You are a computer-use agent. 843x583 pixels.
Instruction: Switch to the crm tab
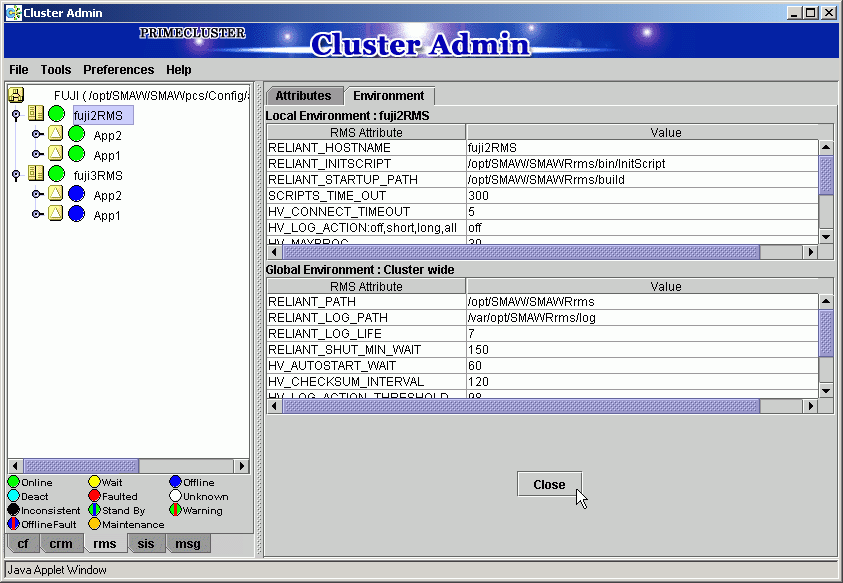coord(61,544)
